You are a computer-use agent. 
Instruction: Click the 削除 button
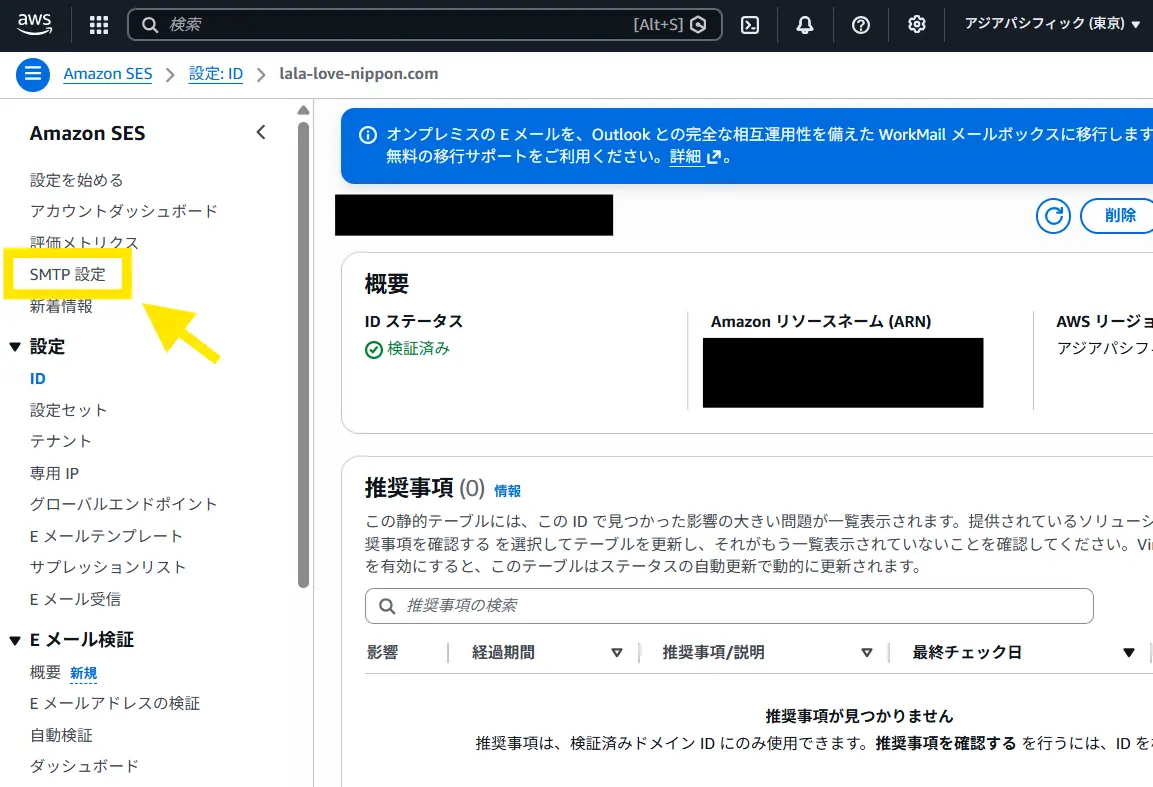tap(1120, 215)
